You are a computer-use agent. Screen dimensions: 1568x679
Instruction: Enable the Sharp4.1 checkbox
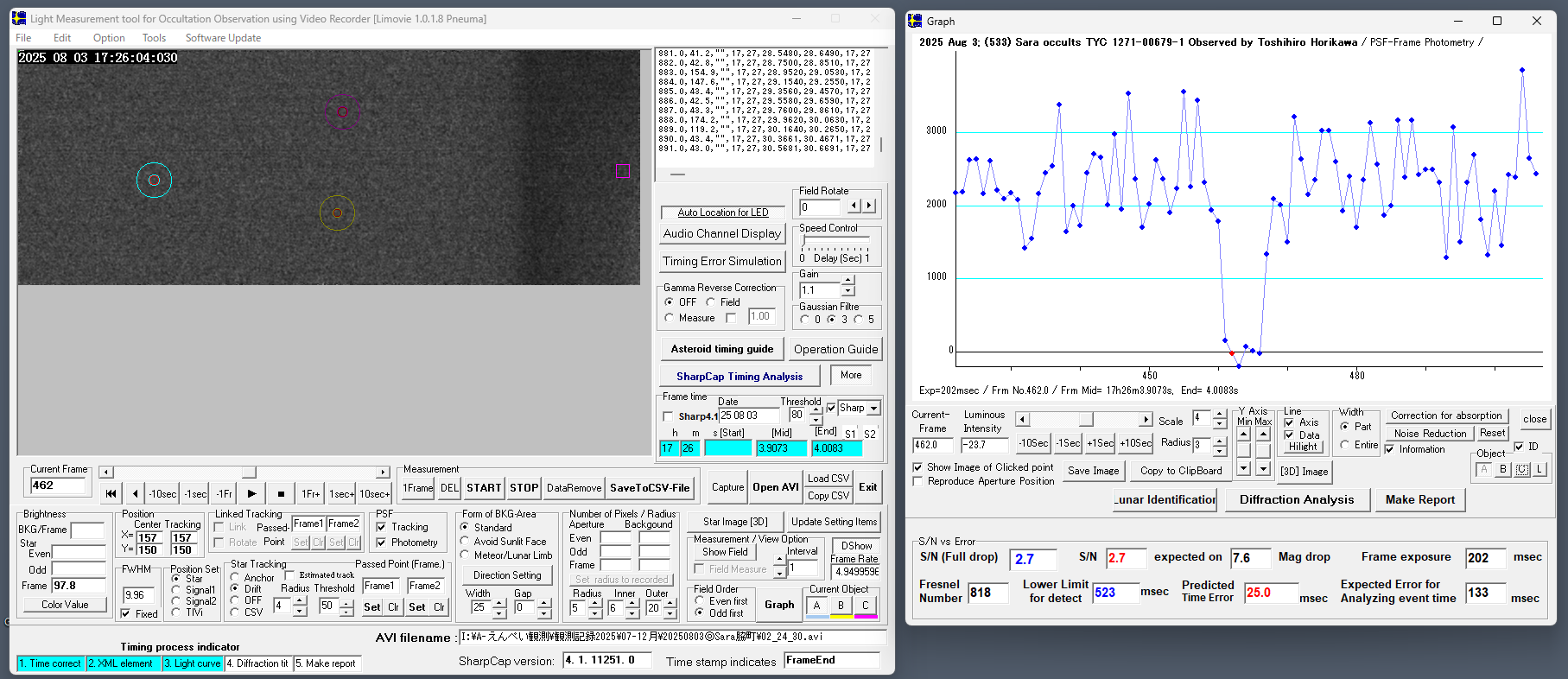669,416
